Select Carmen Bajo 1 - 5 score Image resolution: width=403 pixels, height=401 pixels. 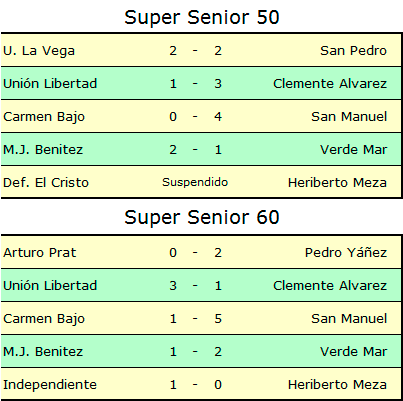pos(195,319)
